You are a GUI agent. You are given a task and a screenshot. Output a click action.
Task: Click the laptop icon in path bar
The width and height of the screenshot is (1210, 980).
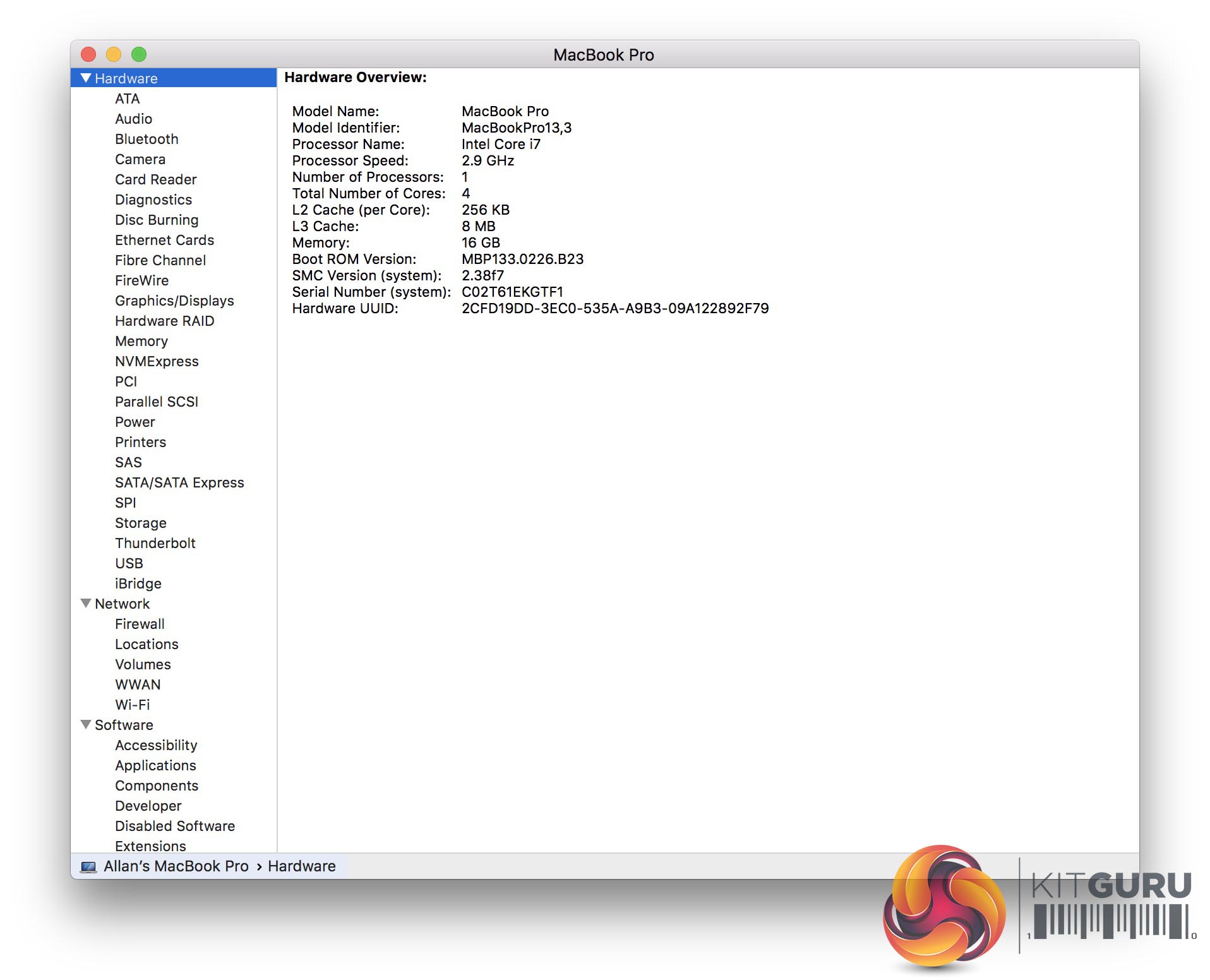coord(88,866)
